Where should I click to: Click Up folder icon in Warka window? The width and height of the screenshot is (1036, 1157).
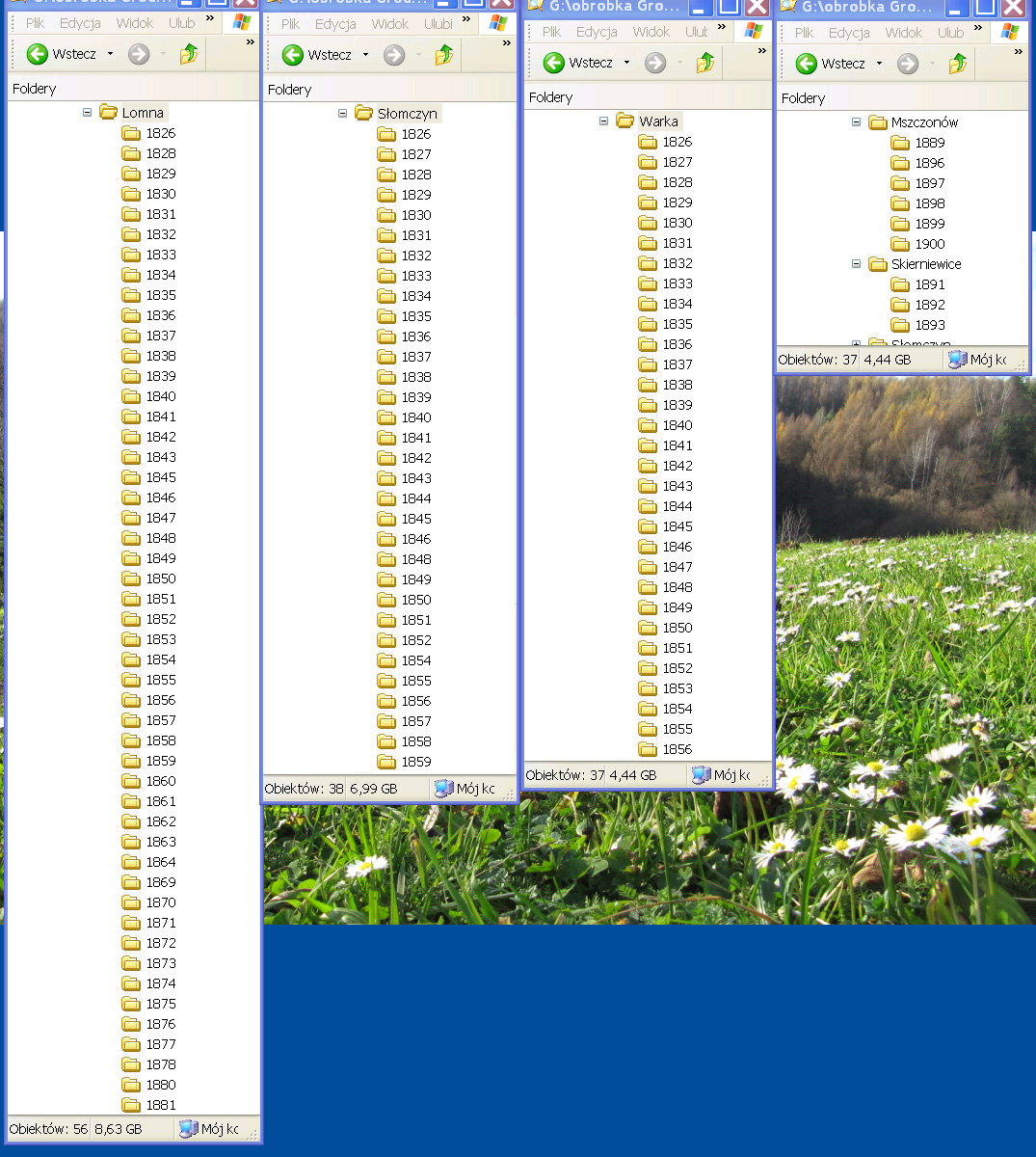pyautogui.click(x=704, y=63)
